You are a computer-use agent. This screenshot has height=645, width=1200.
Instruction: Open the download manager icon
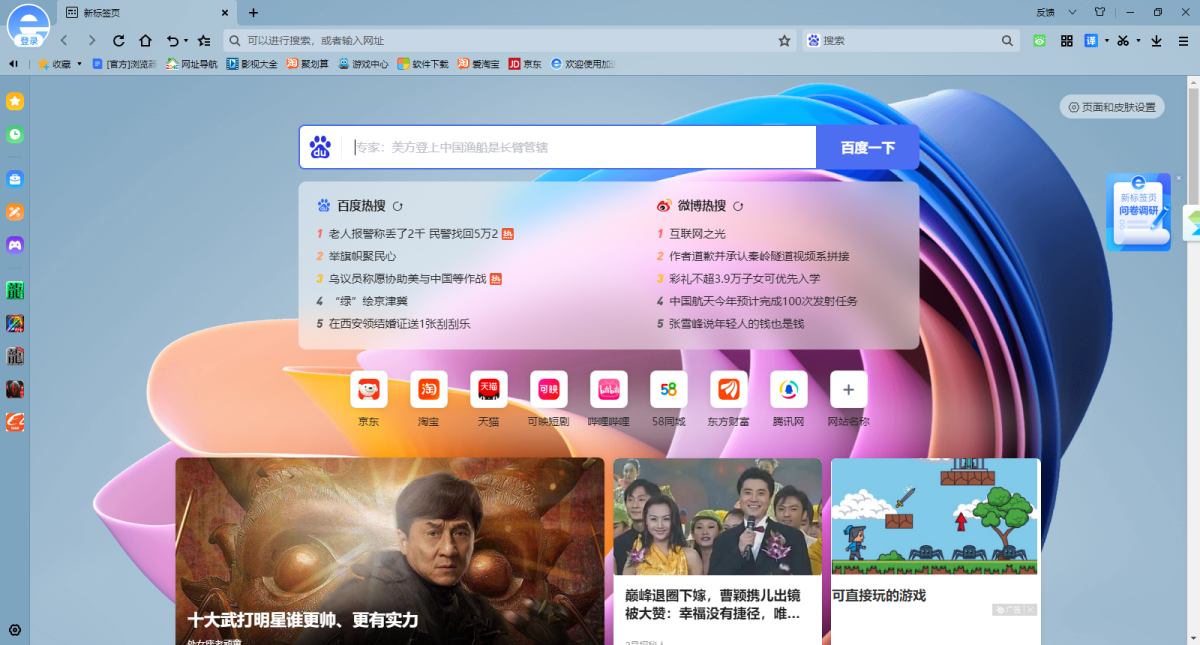coord(1158,42)
